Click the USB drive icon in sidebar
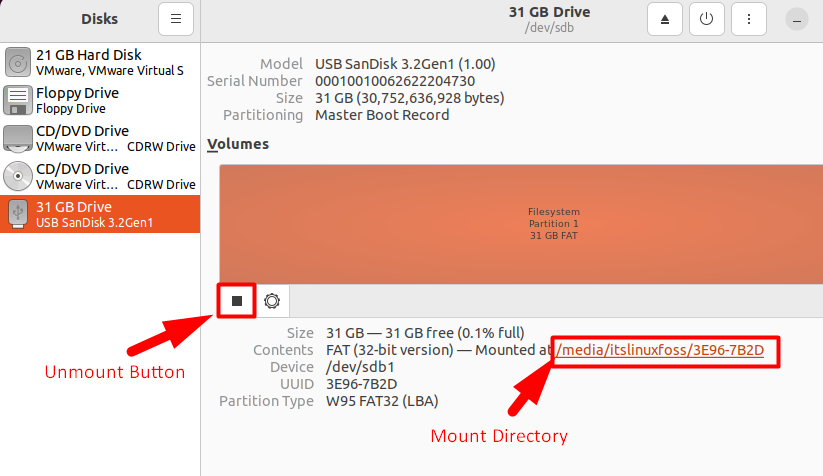 [x=18, y=214]
